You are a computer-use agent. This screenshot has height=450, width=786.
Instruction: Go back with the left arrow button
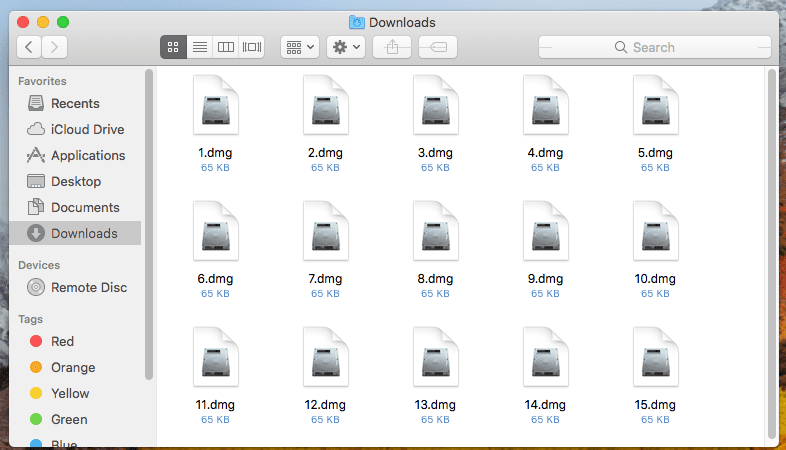[29, 47]
